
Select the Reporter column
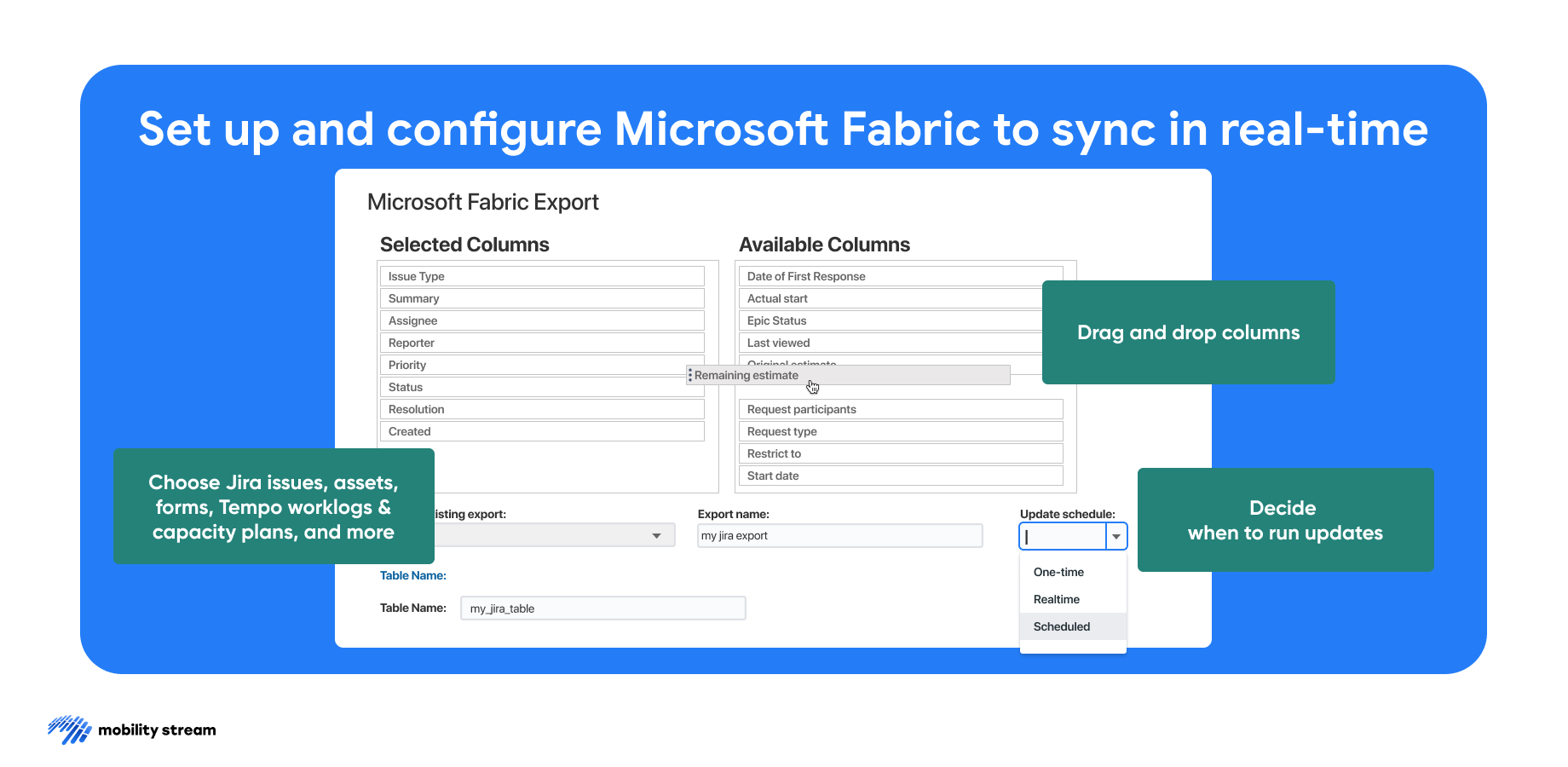click(542, 343)
